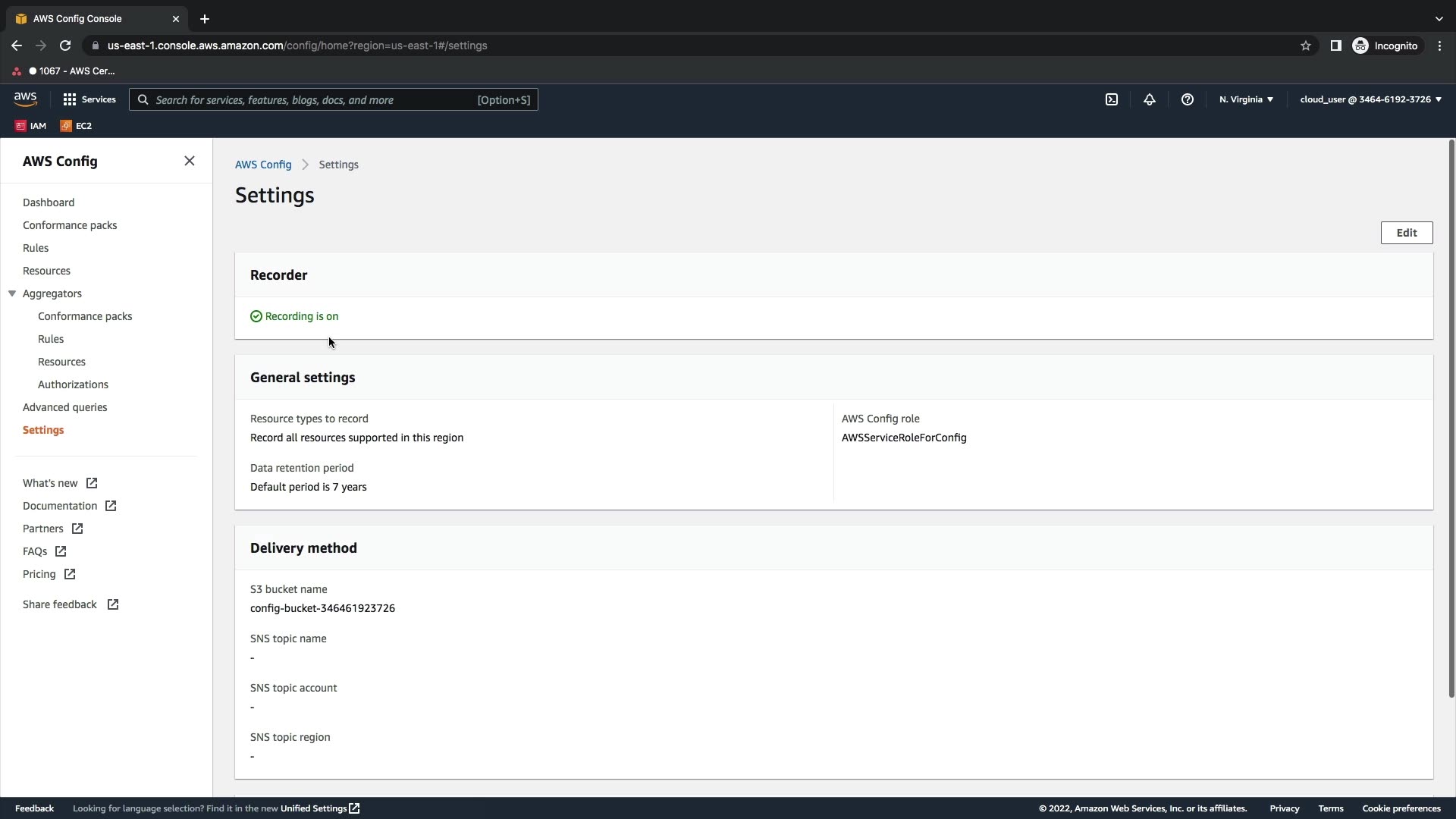Image resolution: width=1456 pixels, height=819 pixels.
Task: Click the notifications bell icon
Action: click(x=1150, y=99)
